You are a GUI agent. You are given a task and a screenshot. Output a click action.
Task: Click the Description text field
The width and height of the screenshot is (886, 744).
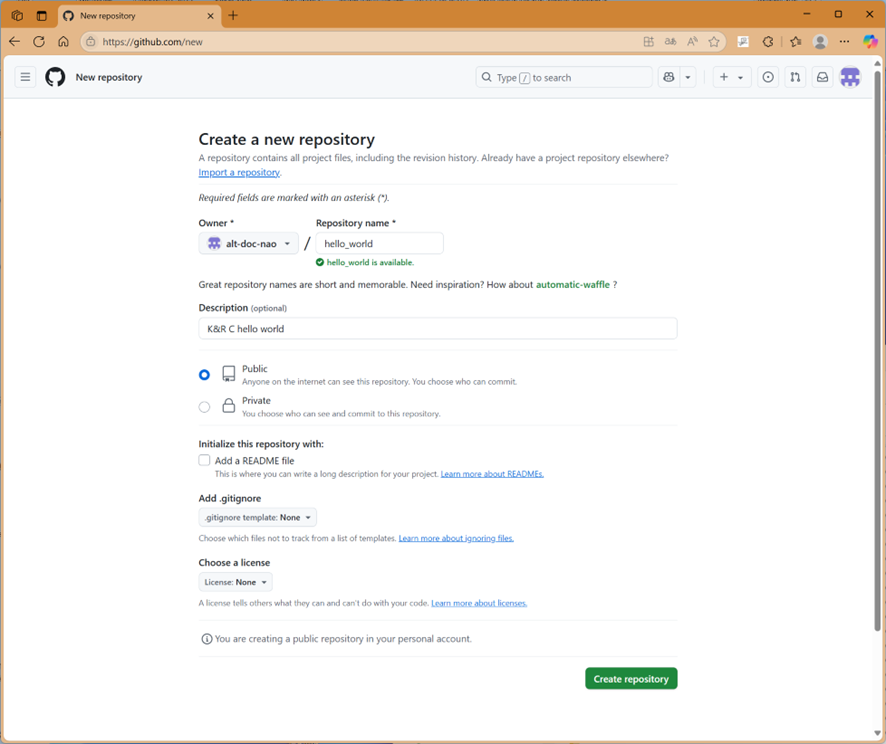pos(438,329)
